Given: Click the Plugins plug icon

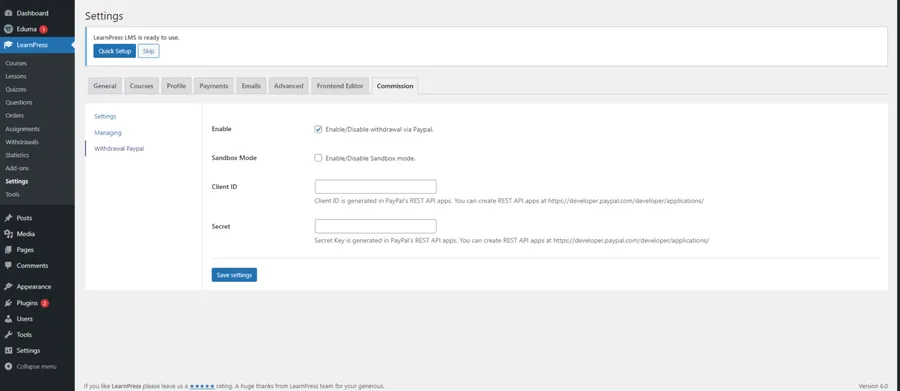Looking at the screenshot, I should [8, 303].
